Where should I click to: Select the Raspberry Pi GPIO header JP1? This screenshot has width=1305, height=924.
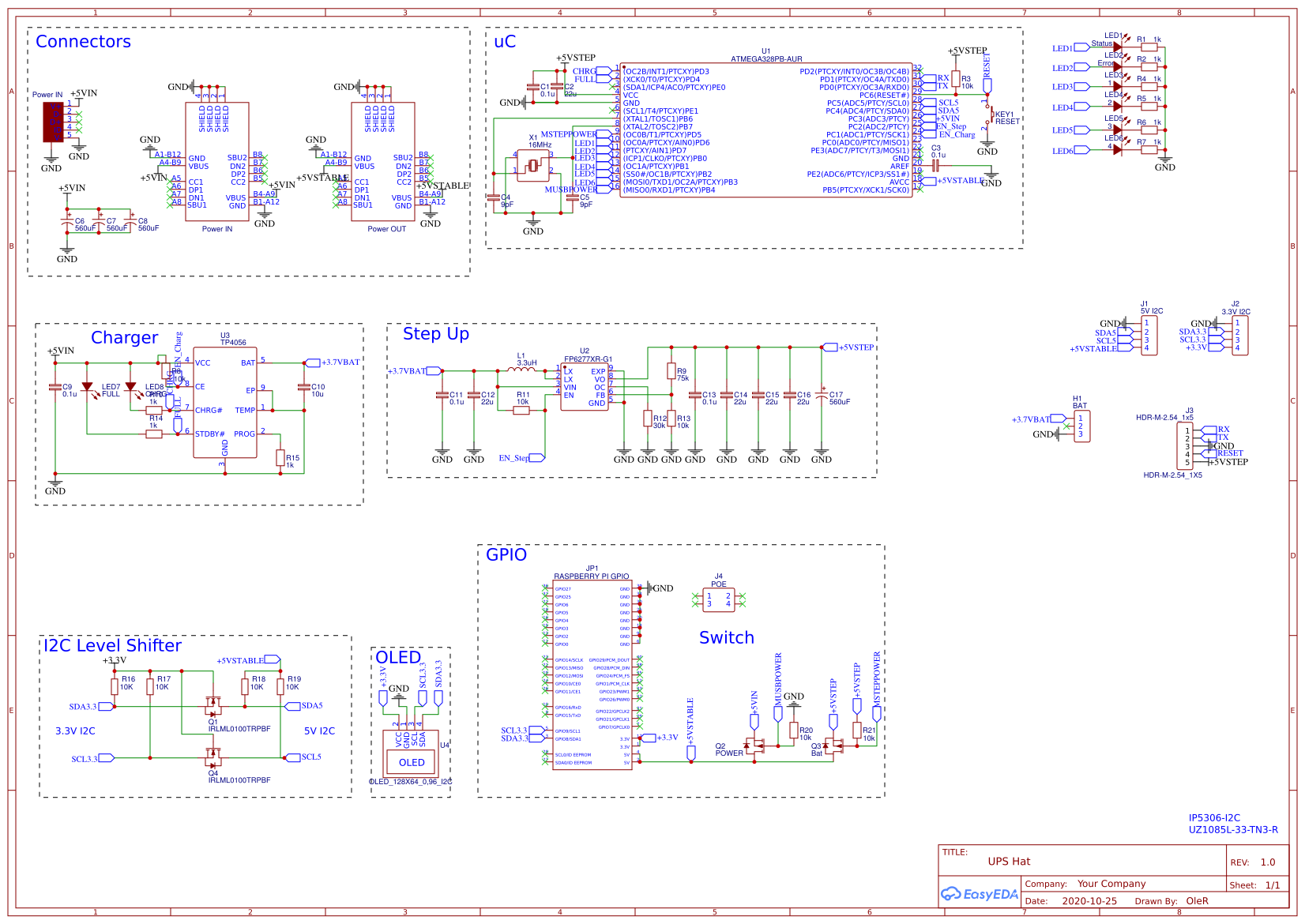(x=592, y=676)
